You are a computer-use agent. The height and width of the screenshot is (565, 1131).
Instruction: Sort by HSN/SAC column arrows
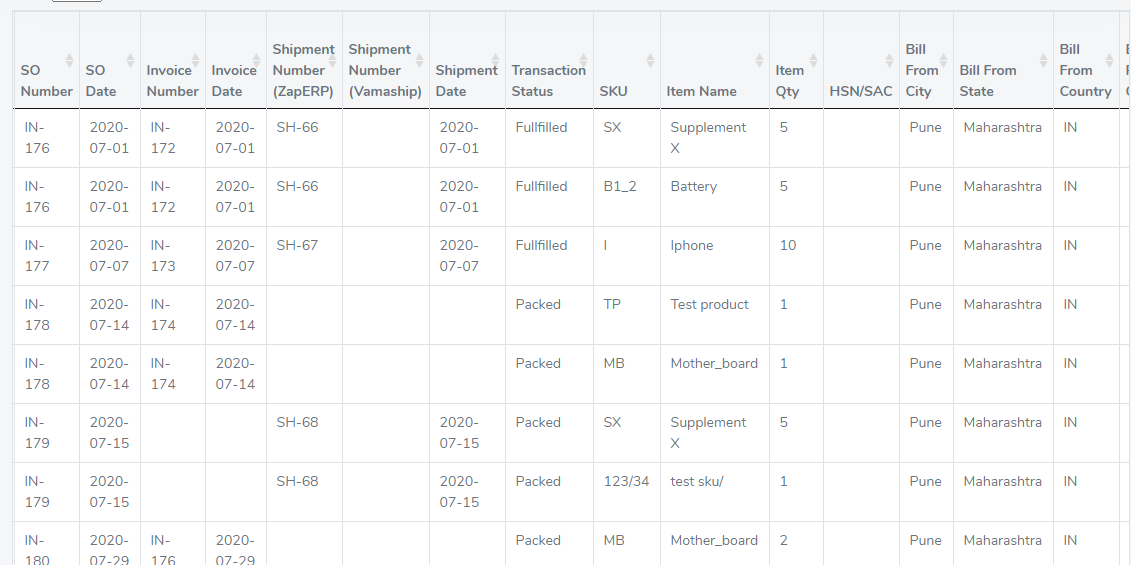889,61
